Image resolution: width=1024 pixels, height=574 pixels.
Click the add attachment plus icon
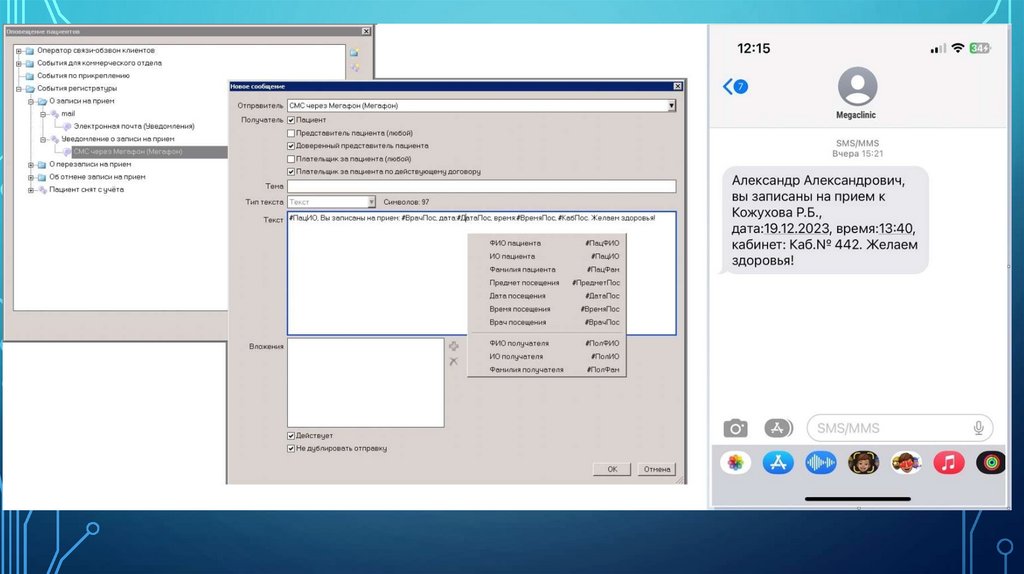pyautogui.click(x=453, y=346)
